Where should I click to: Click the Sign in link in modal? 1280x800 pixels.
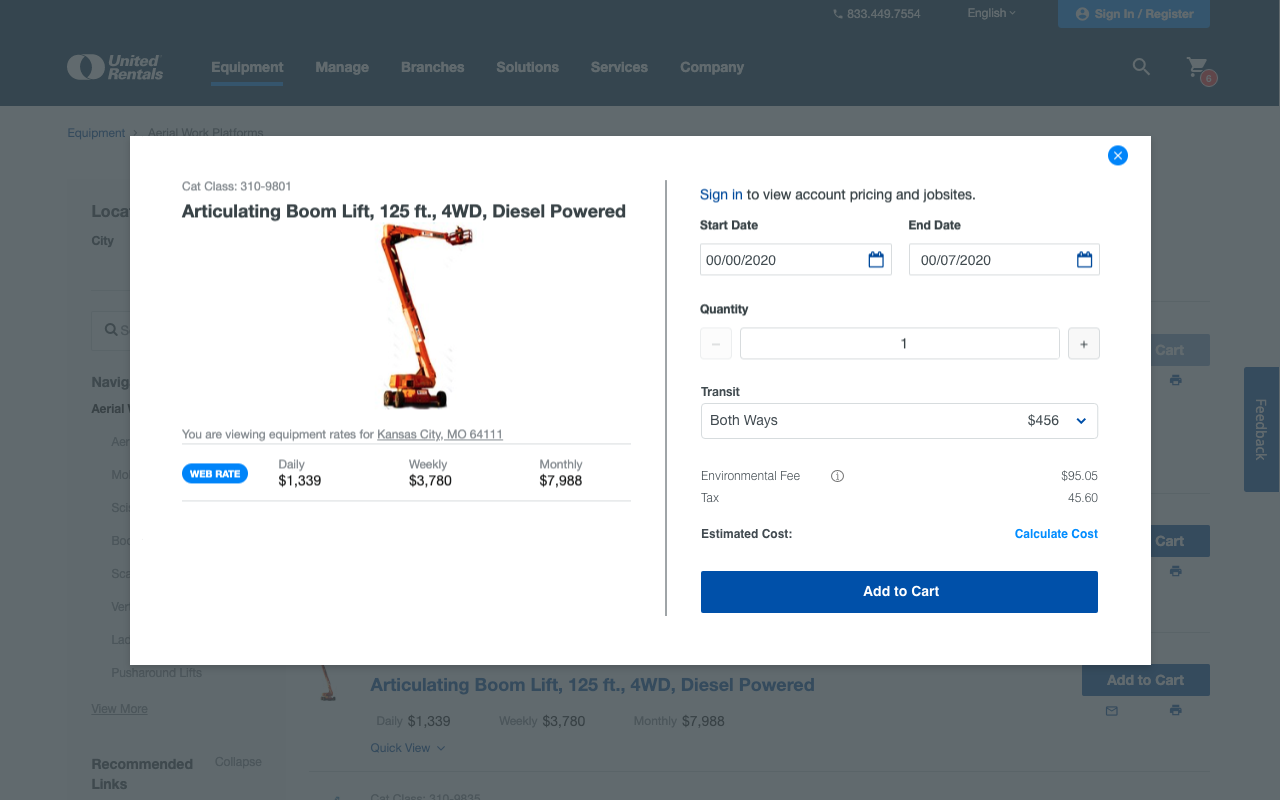pos(721,195)
